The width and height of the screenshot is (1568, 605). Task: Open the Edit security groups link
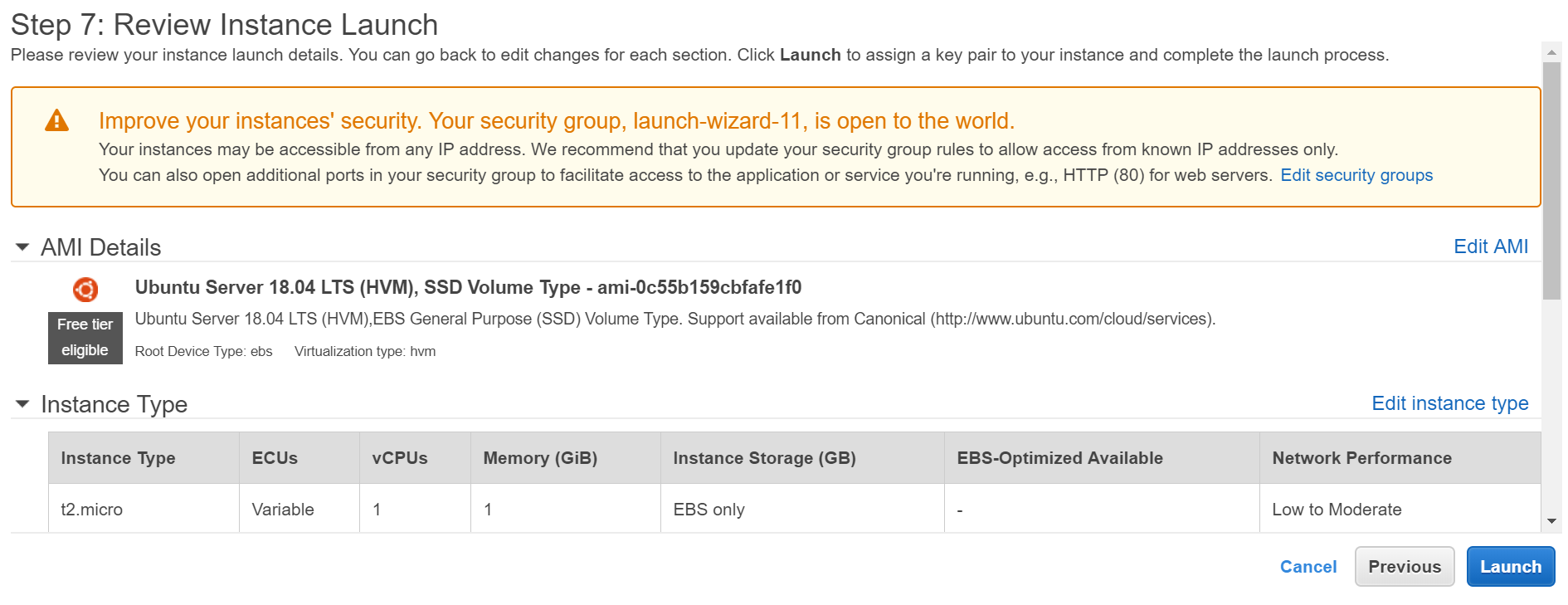click(x=1356, y=175)
